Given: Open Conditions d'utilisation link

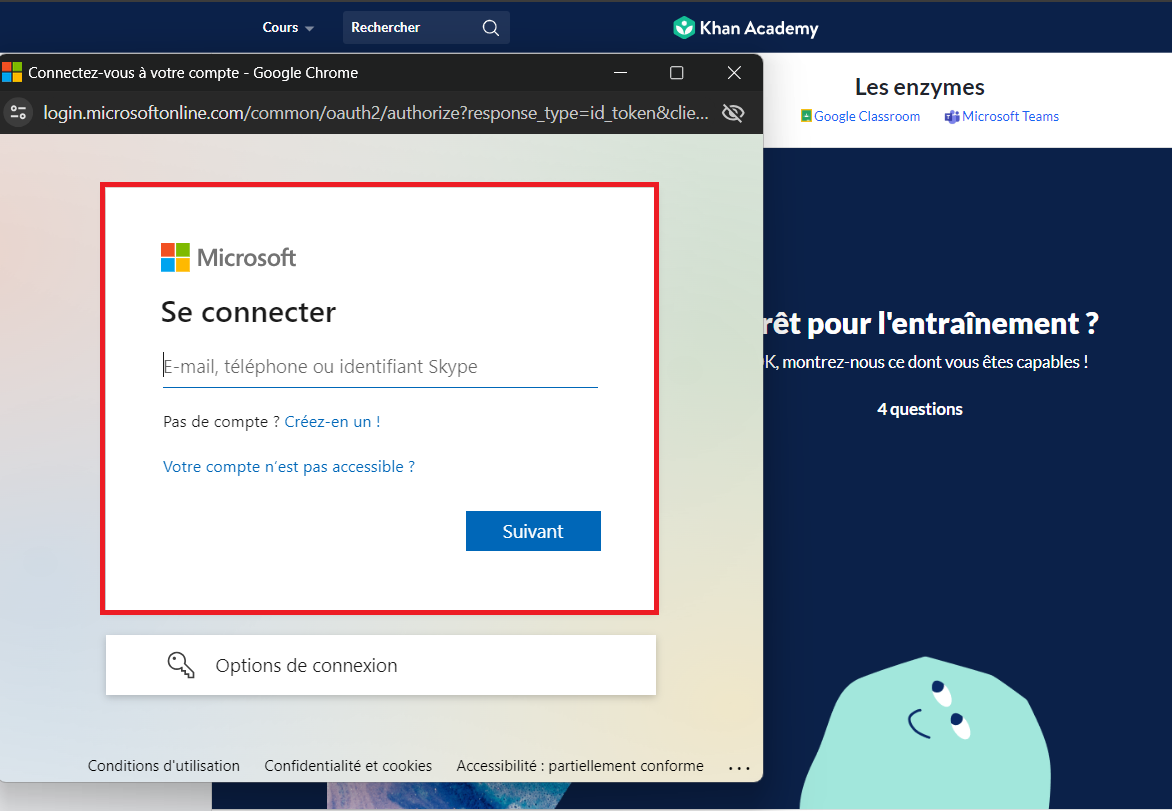Looking at the screenshot, I should pos(164,765).
